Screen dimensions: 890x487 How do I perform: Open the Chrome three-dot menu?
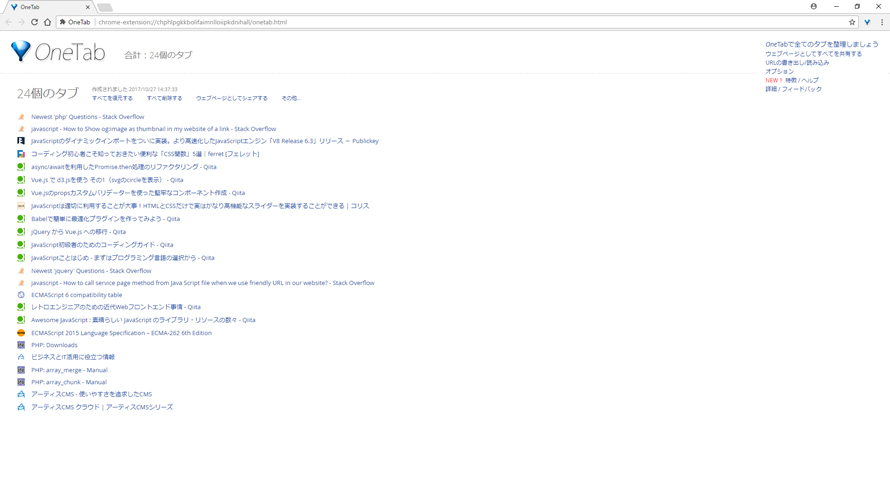click(882, 22)
